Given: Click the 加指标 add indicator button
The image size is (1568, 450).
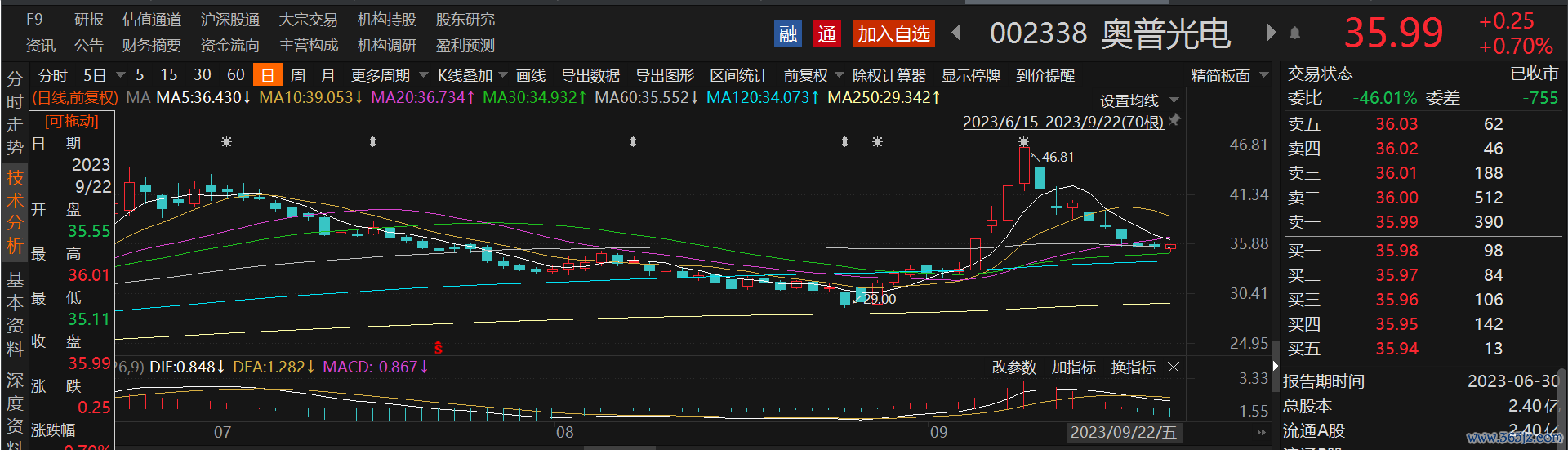Looking at the screenshot, I should (x=1074, y=368).
